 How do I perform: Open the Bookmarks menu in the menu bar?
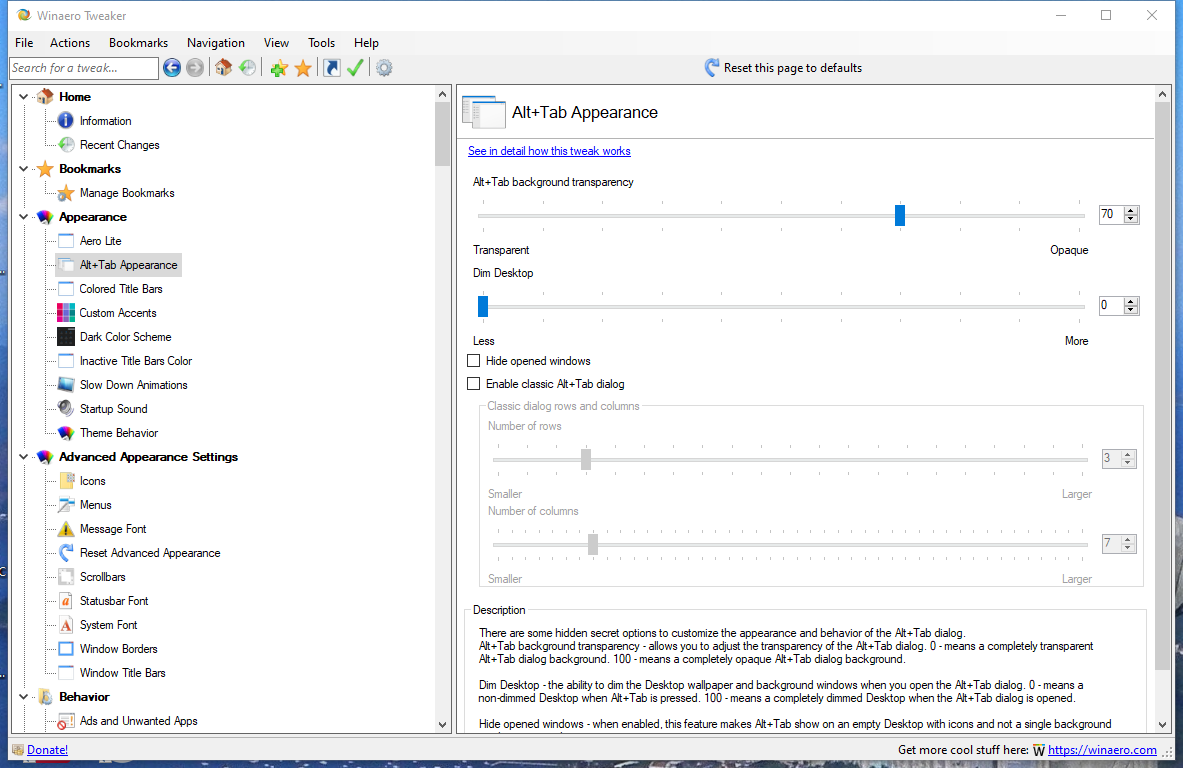(138, 43)
